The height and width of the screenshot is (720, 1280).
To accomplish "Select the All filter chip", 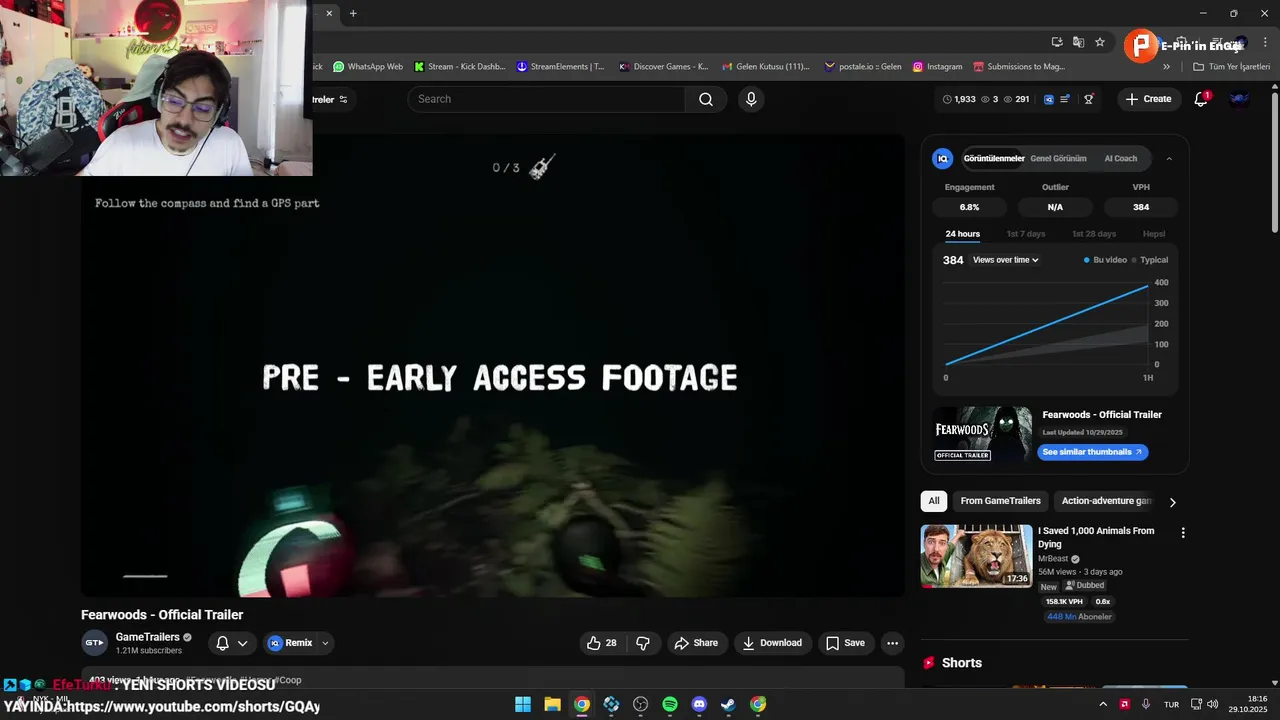I will pos(934,501).
